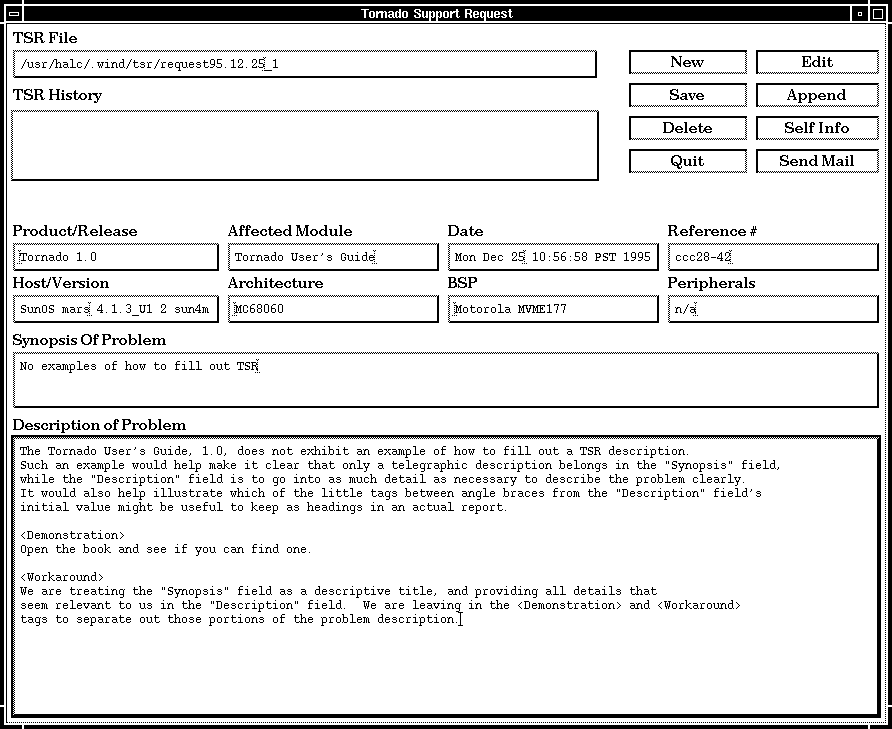Click the "Synopsis Of Problem" label
The height and width of the screenshot is (729, 892).
tap(89, 340)
